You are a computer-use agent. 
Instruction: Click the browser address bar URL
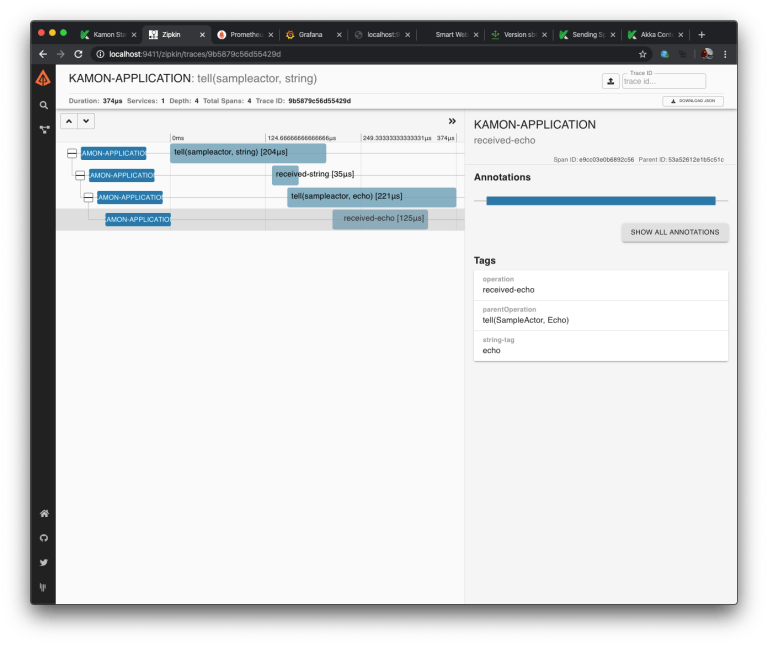(195, 54)
